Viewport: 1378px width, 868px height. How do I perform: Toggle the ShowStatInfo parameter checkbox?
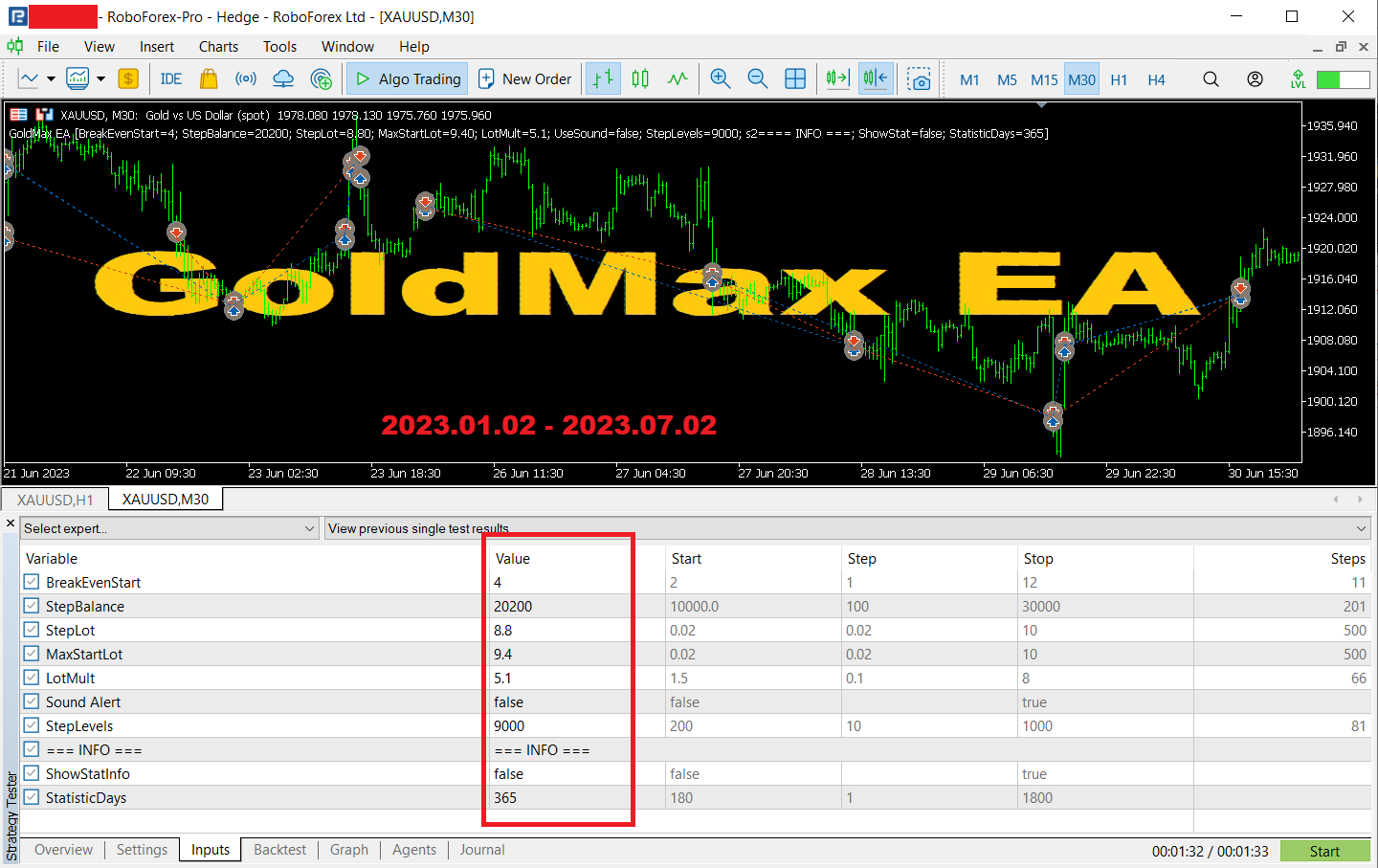coord(32,773)
